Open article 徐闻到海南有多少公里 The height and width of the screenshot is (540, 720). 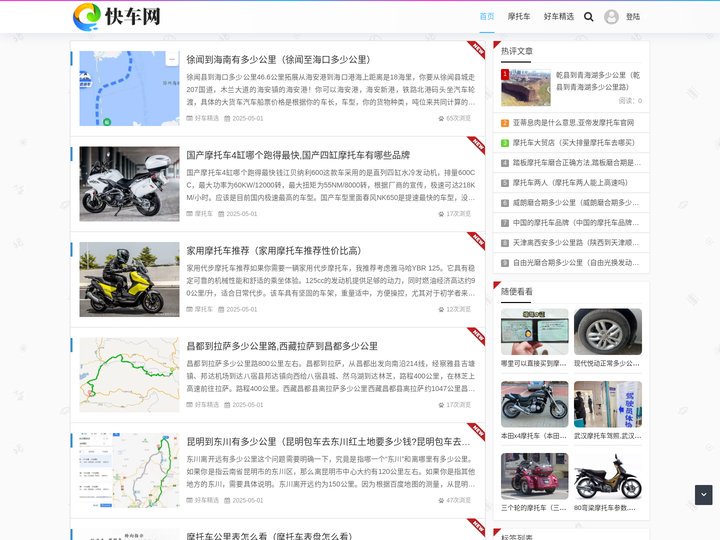(x=278, y=59)
